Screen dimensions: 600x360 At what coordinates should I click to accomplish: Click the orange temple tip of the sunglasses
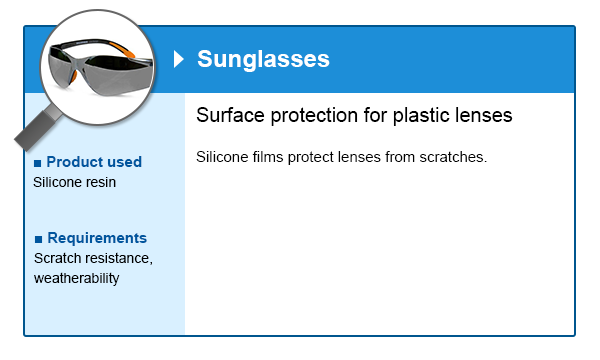pos(124,50)
